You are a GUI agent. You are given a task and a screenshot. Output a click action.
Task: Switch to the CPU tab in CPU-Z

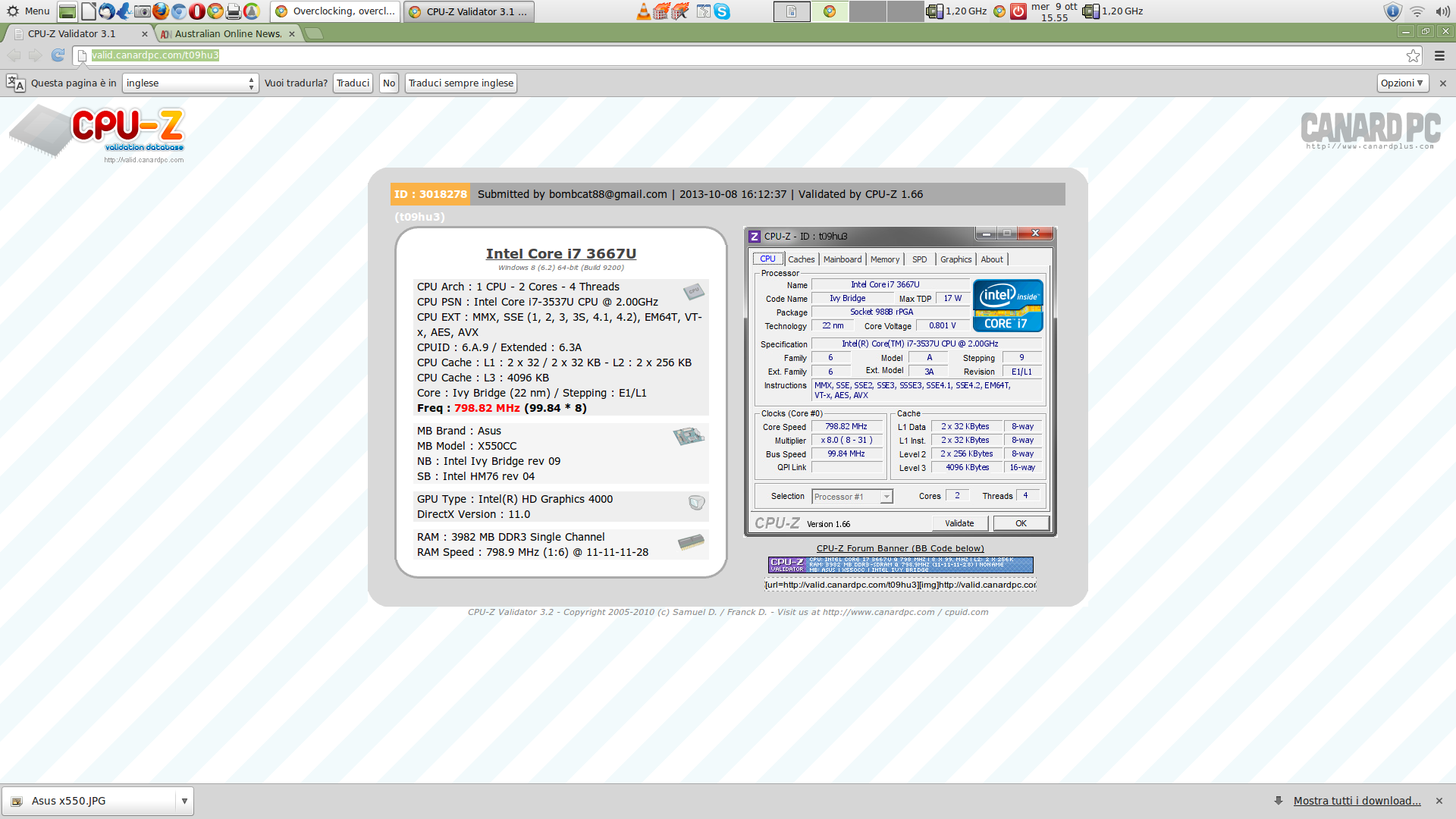click(x=767, y=259)
